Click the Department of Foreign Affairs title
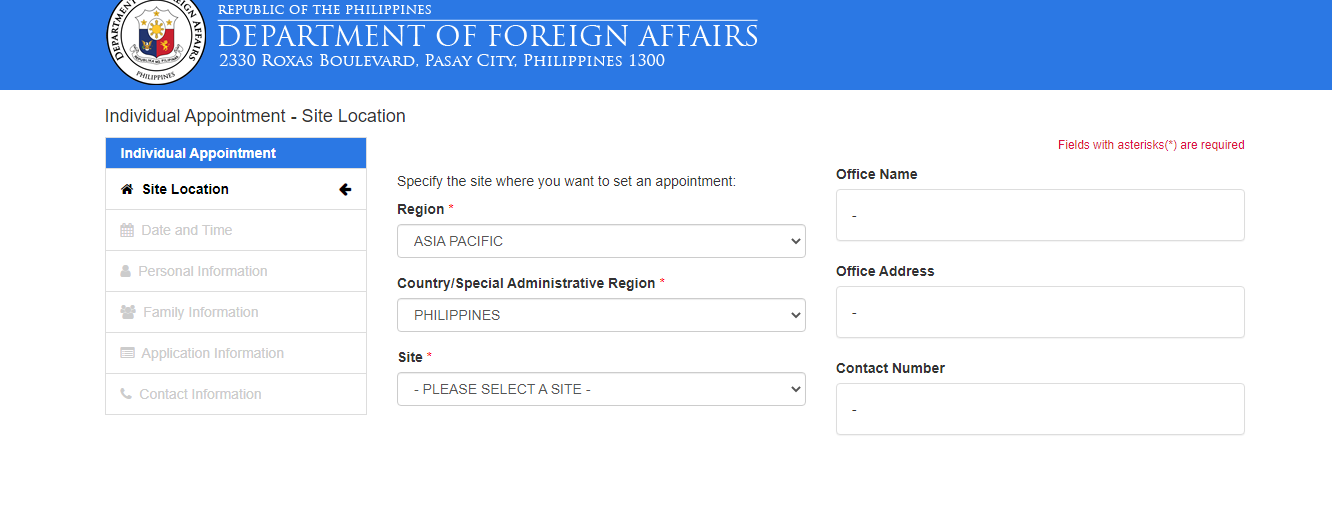Image resolution: width=1332 pixels, height=514 pixels. point(488,36)
